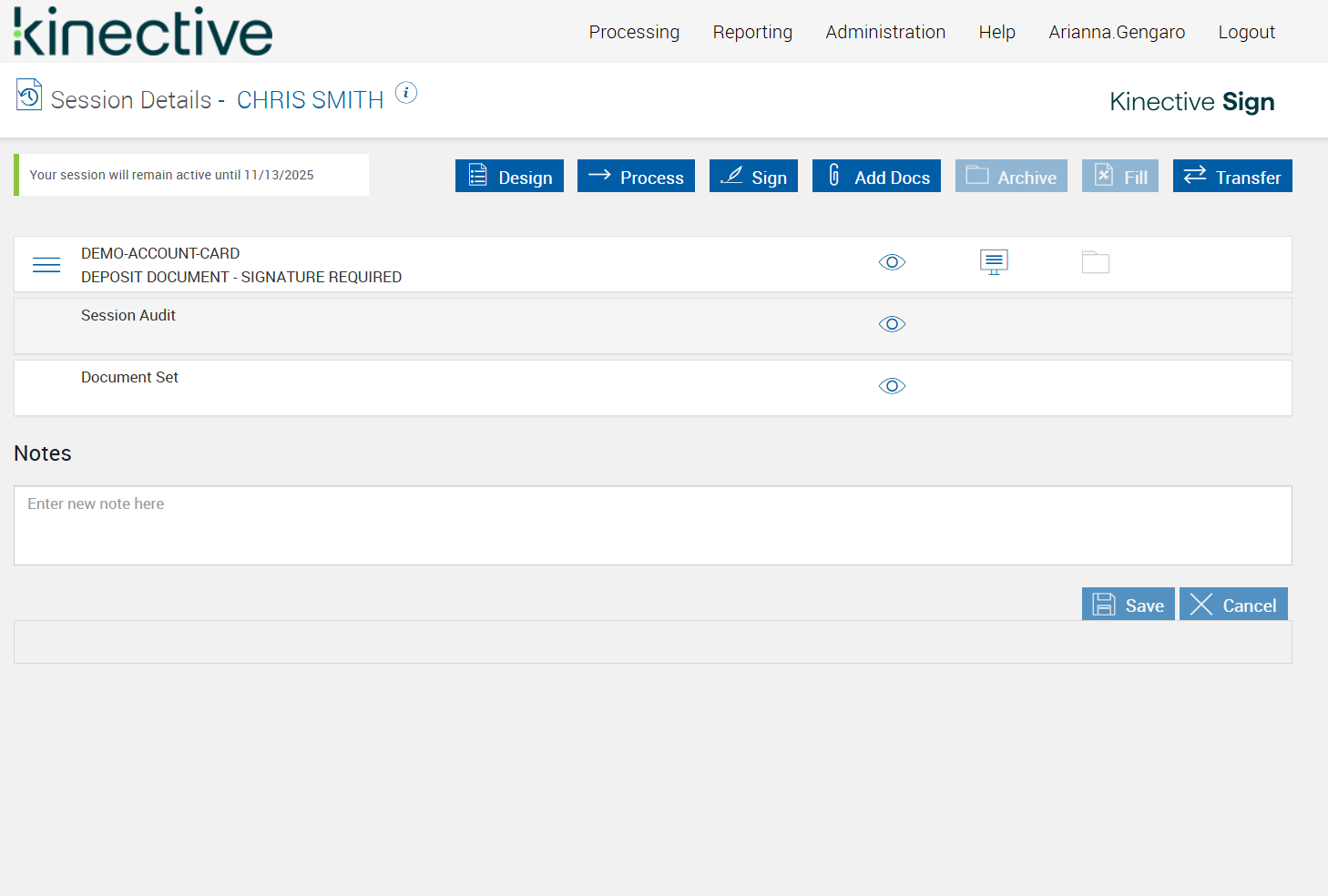Click the Process arrow icon
1328x896 pixels.
click(x=602, y=176)
